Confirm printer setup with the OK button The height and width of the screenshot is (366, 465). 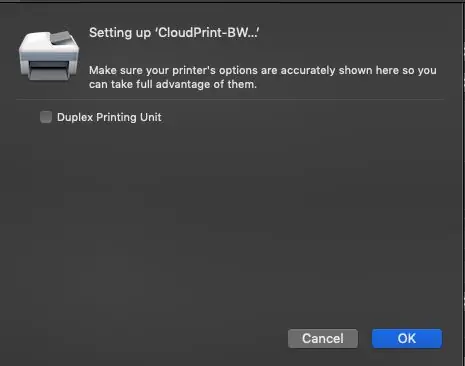[x=407, y=338]
